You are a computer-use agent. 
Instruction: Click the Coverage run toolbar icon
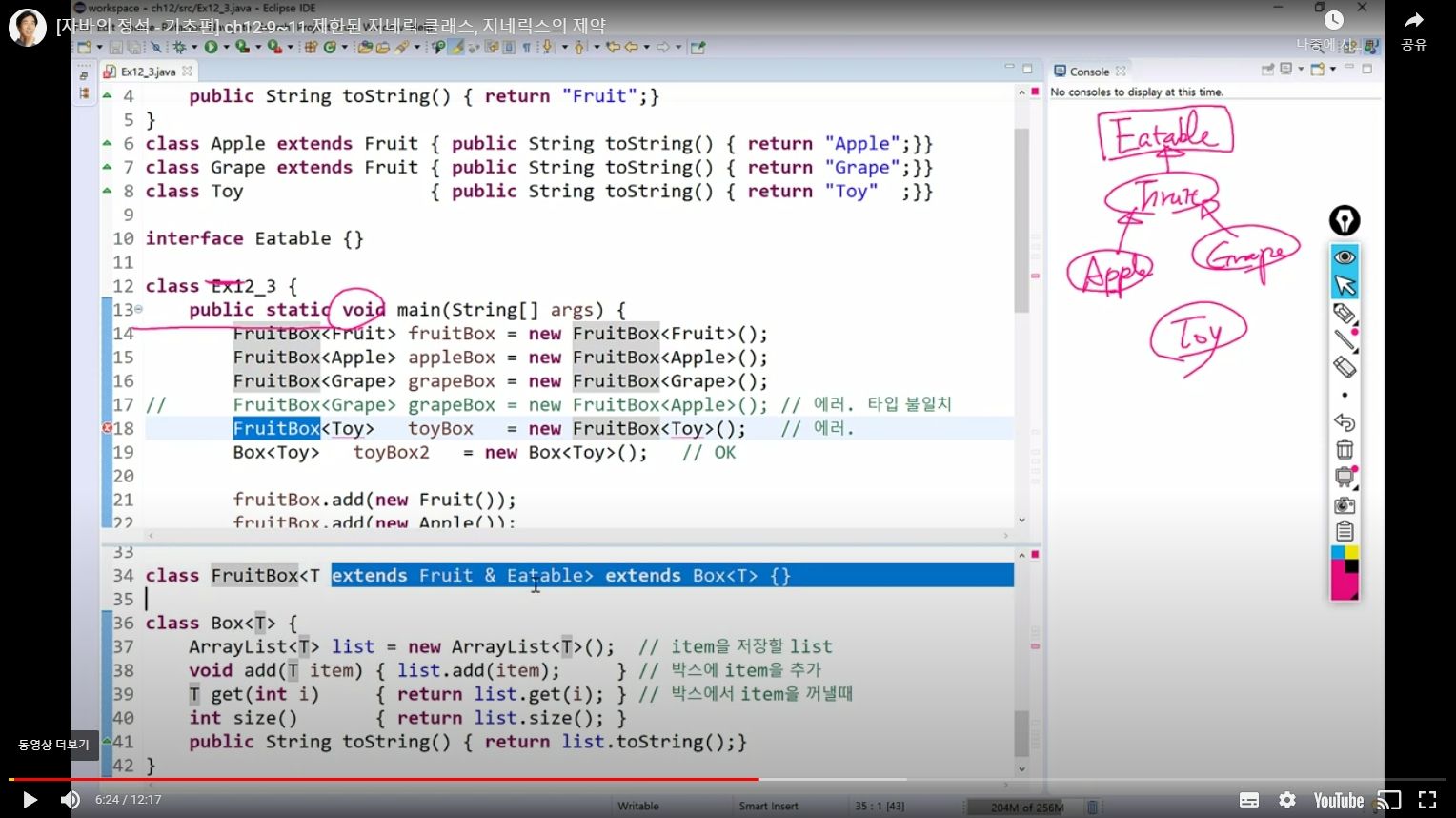(x=242, y=47)
